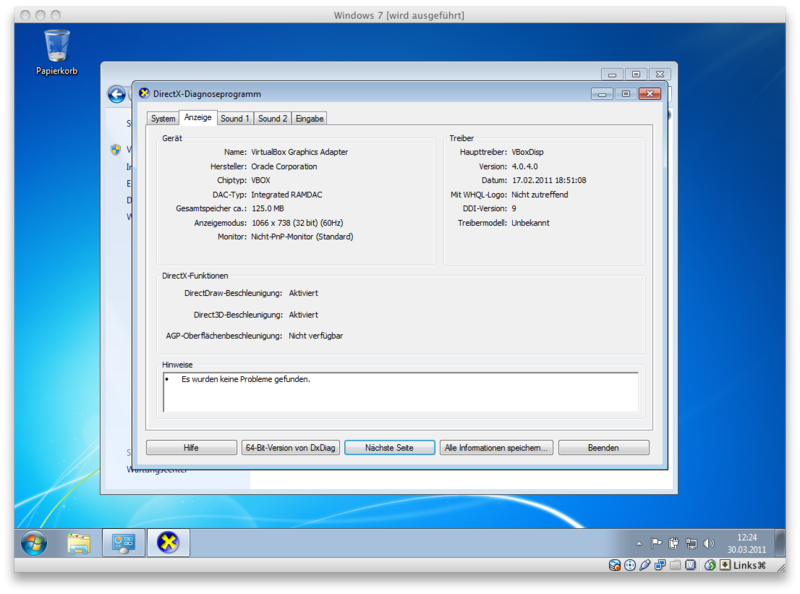The width and height of the screenshot is (800, 594).
Task: Click the version value '4.0.4.0'
Action: [x=524, y=166]
